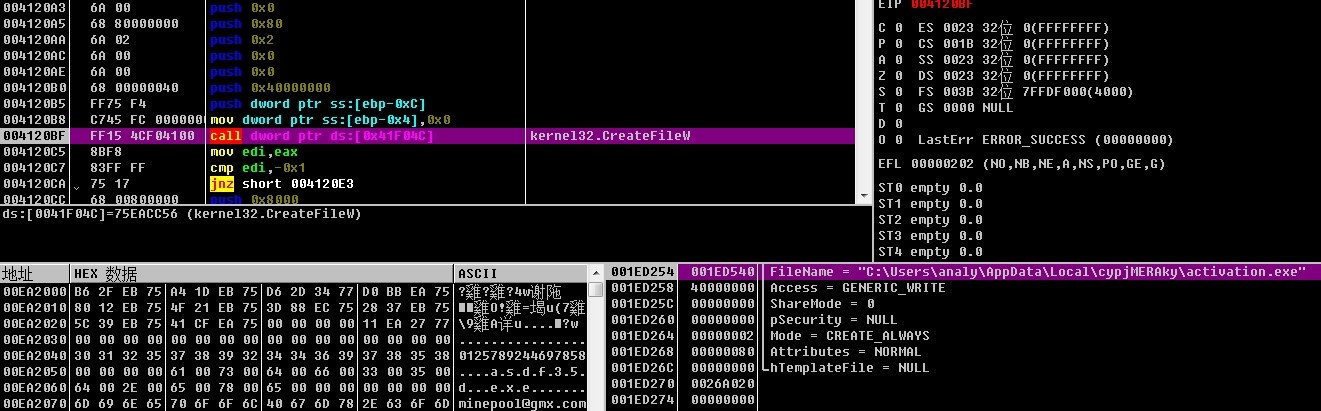Select dump row at address 00EA2000
This screenshot has width=1321, height=411.
click(294, 291)
